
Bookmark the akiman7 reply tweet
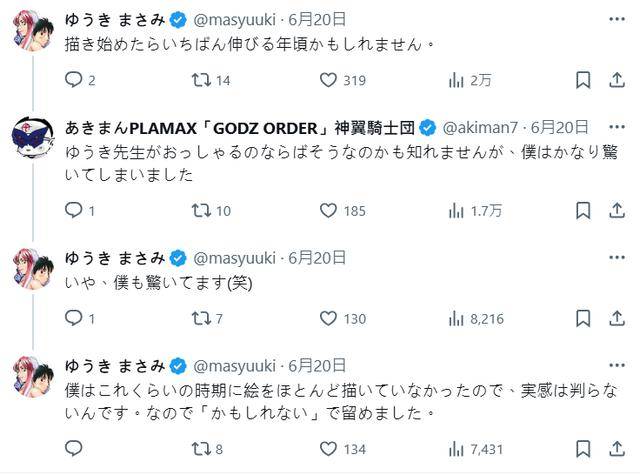click(583, 211)
